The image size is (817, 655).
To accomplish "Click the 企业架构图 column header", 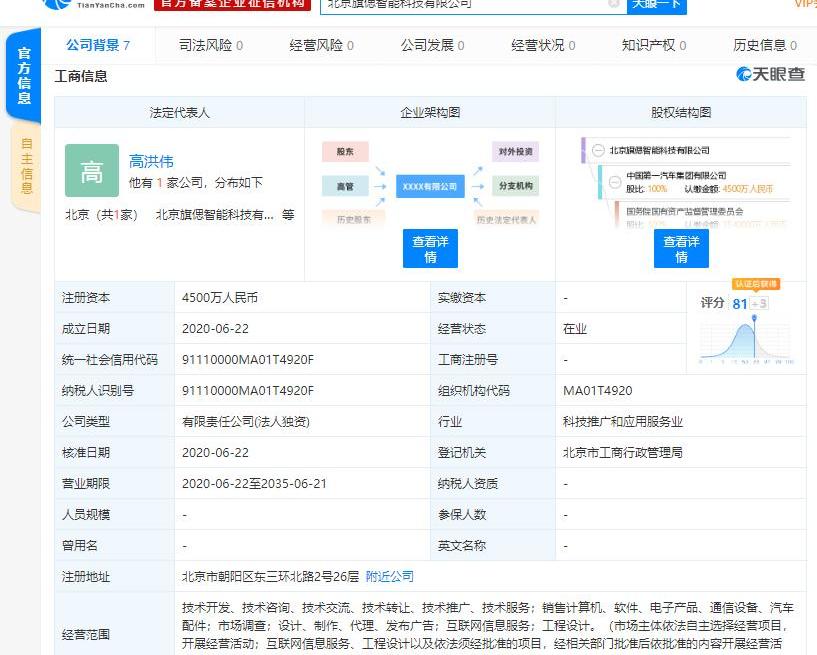I will coord(430,112).
